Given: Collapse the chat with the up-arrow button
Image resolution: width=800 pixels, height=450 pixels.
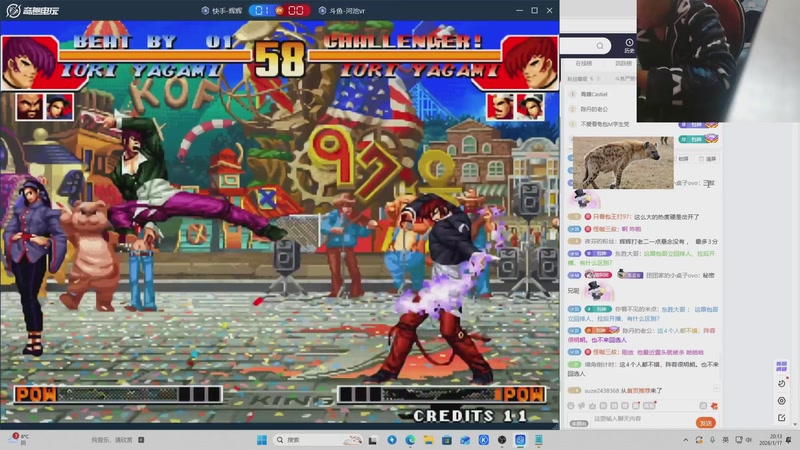Looking at the screenshot, I should 716,389.
